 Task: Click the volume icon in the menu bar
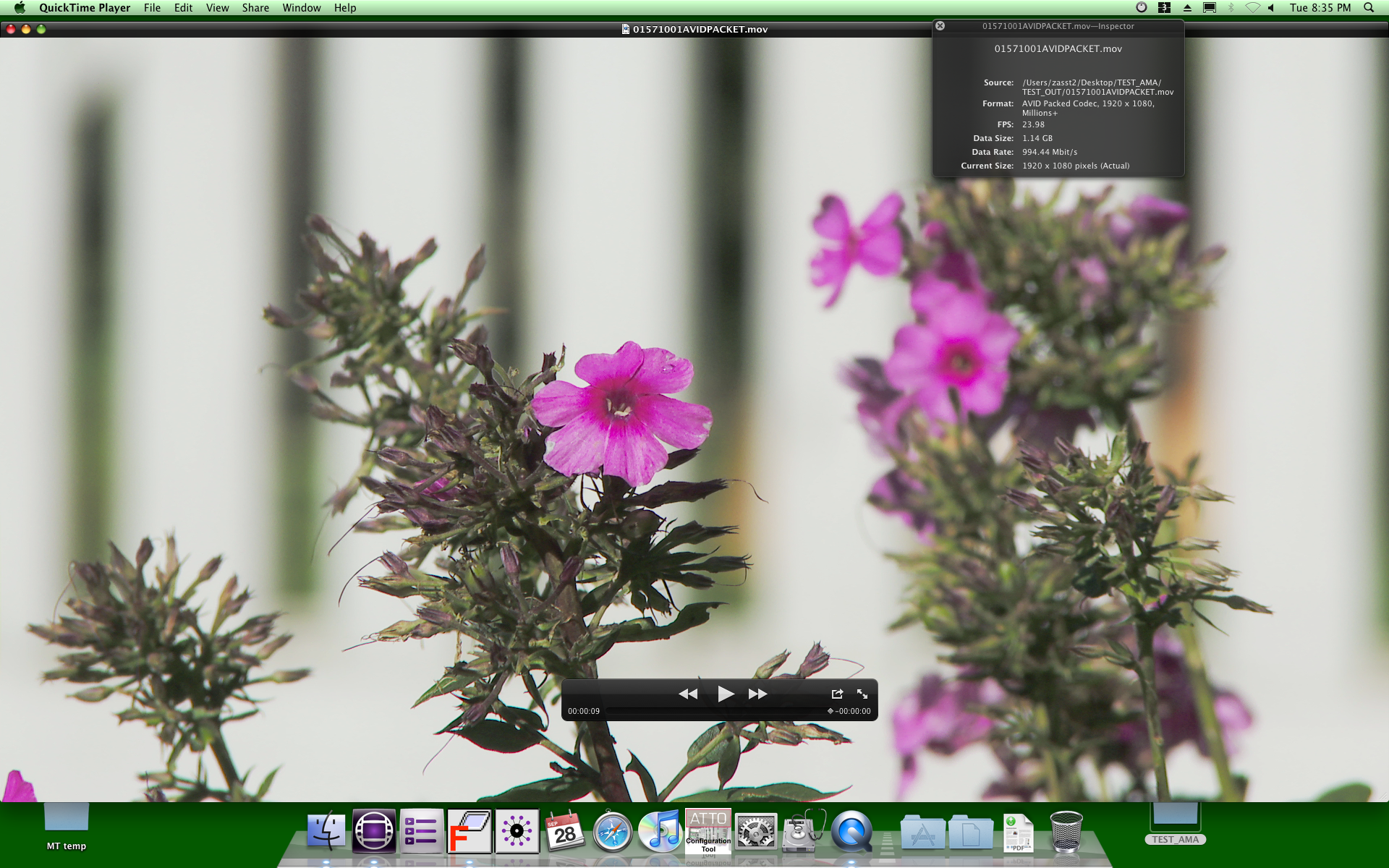1271,8
